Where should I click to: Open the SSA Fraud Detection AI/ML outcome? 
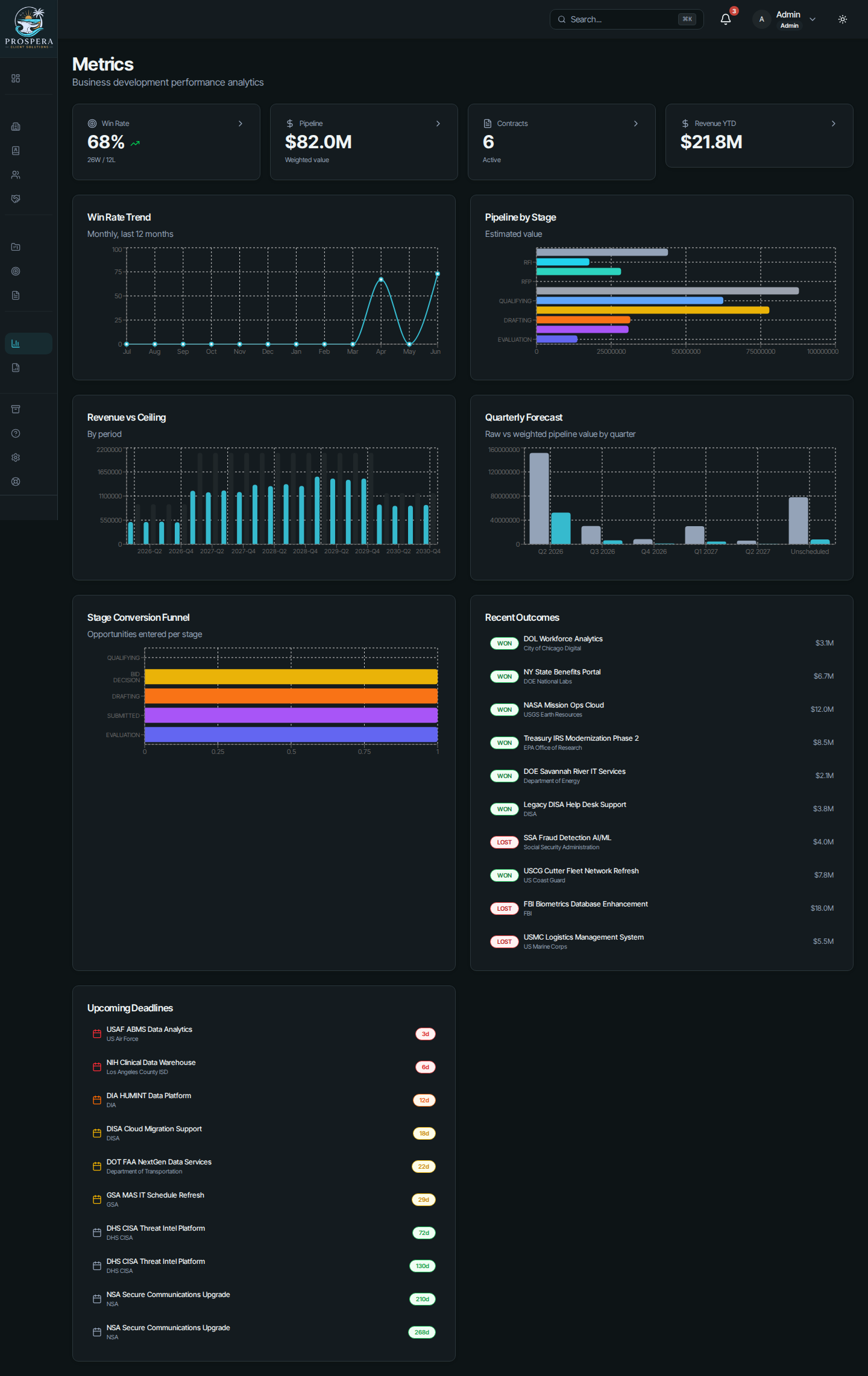coord(662,842)
